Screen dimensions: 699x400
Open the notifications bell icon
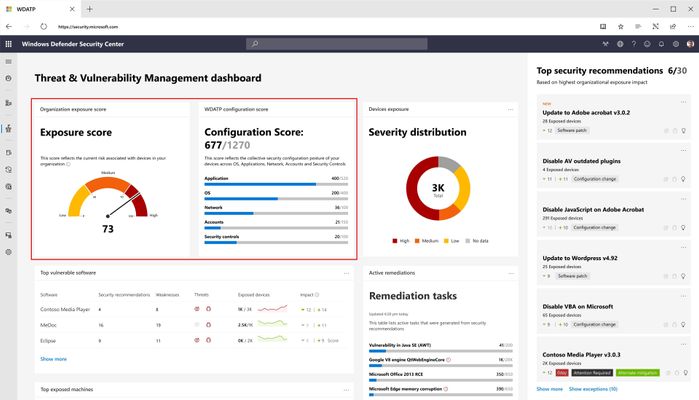click(662, 44)
